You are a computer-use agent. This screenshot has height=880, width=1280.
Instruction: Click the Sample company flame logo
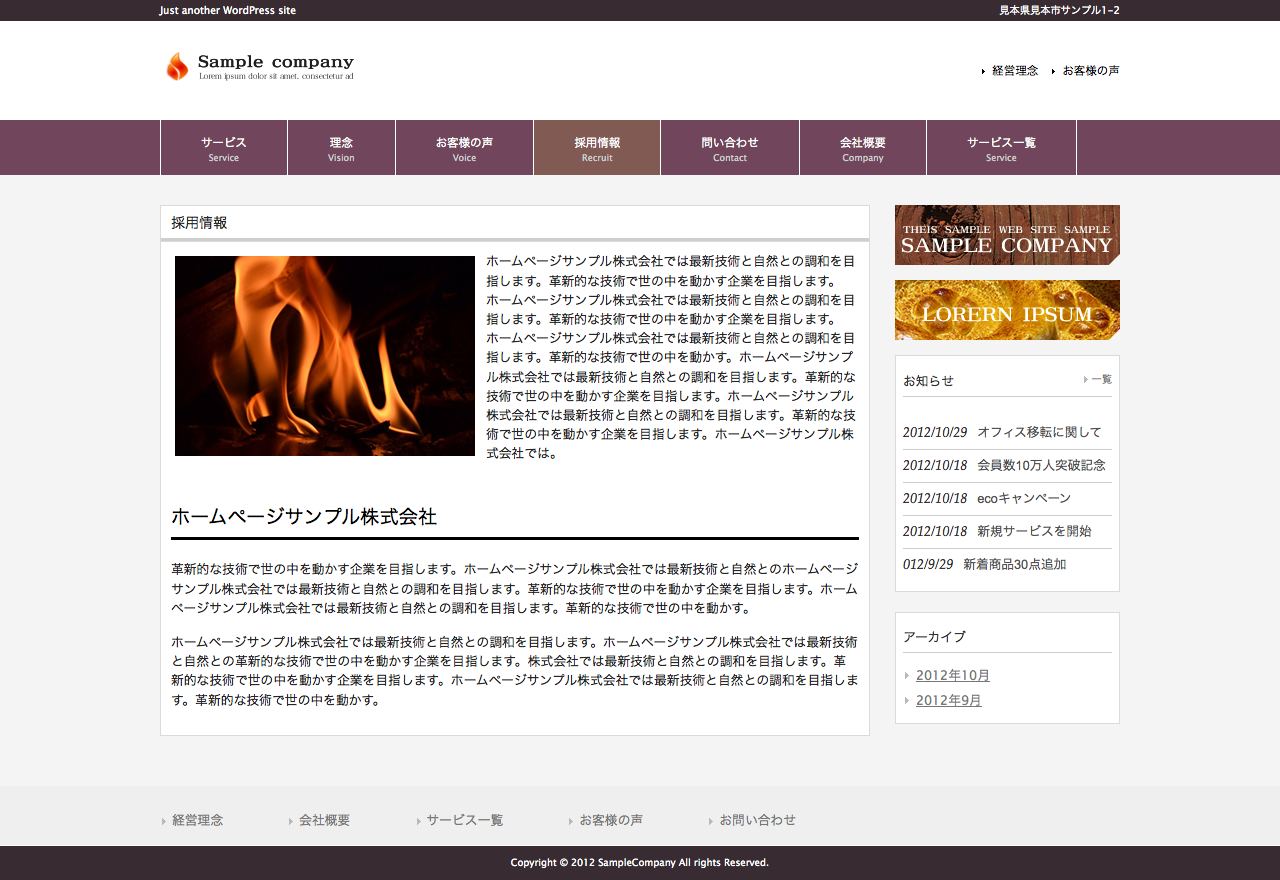pos(259,66)
